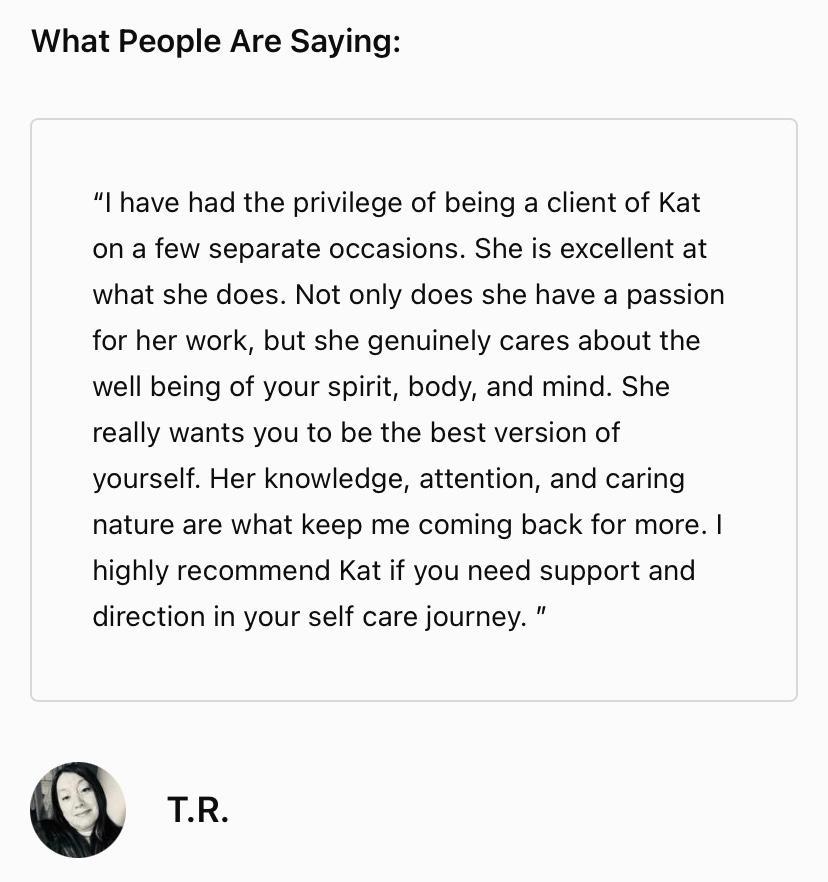
Task: Click the testimonial's opening quotation mark
Action: 97,198
